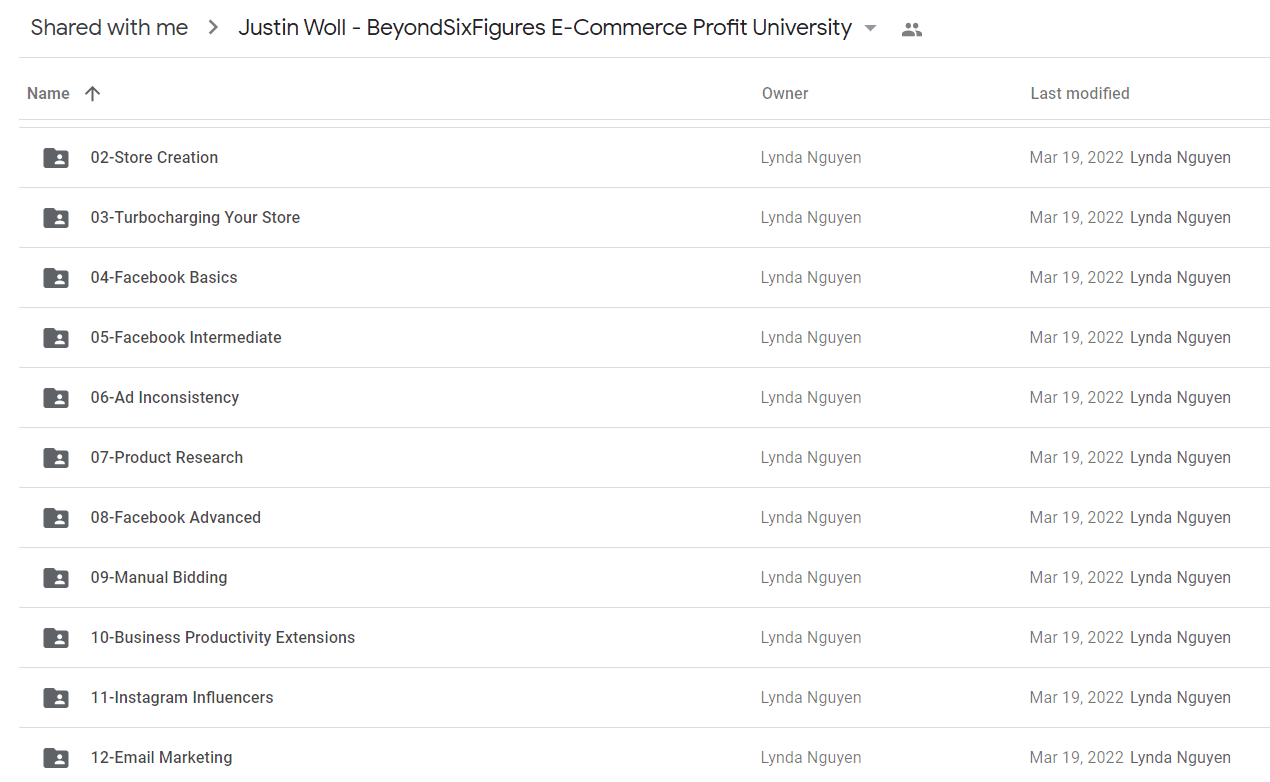Select the 08-Facebook Advanced folder name

point(176,518)
